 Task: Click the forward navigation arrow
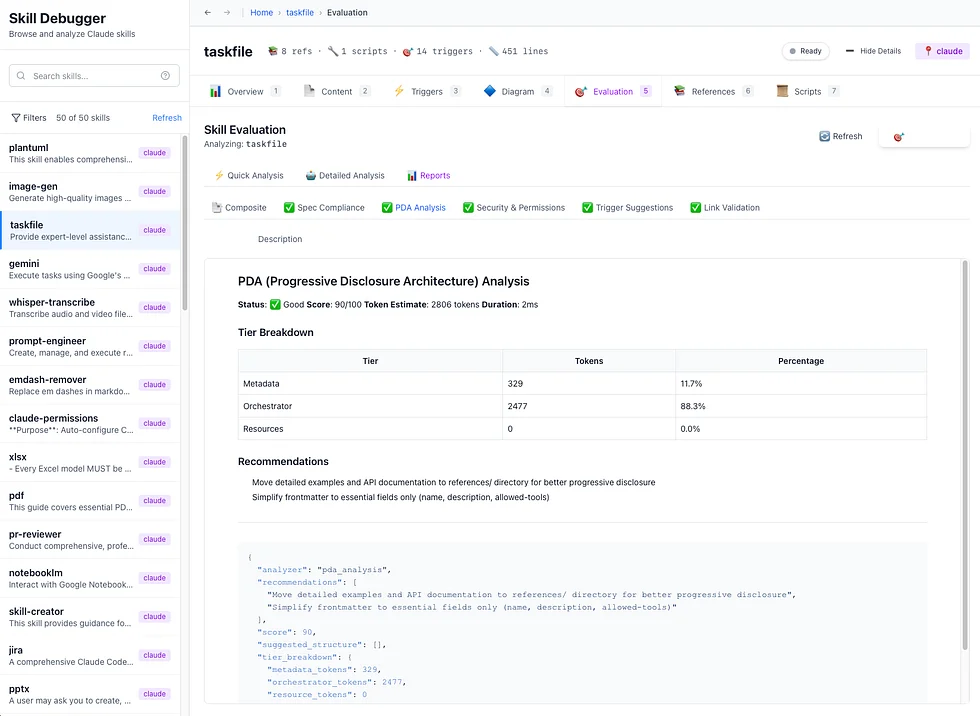[227, 12]
